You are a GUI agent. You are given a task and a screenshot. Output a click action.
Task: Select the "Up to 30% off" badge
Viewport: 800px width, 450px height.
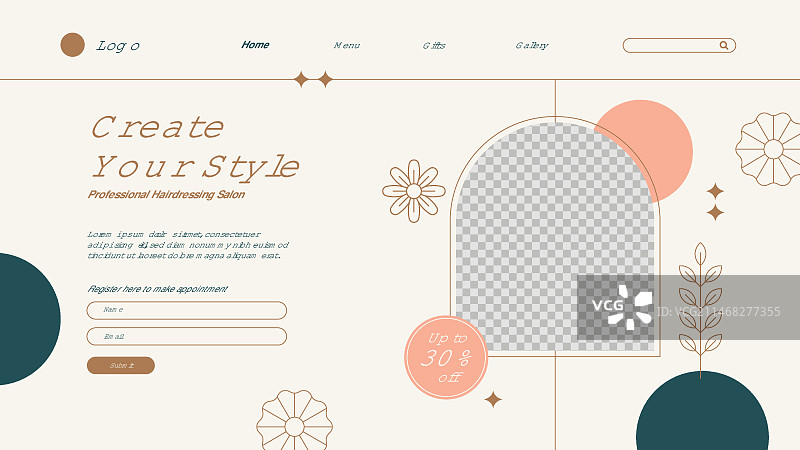(x=446, y=357)
